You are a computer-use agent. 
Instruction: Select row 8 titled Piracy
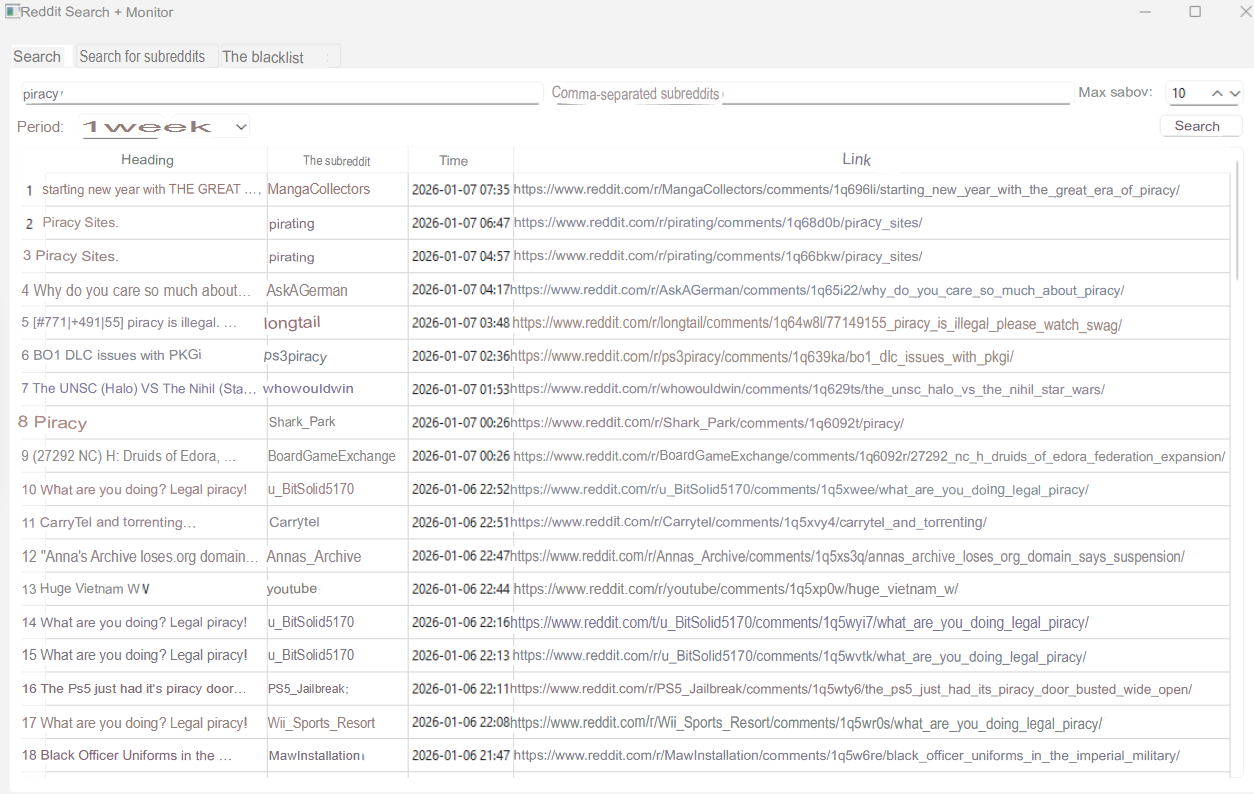(60, 423)
